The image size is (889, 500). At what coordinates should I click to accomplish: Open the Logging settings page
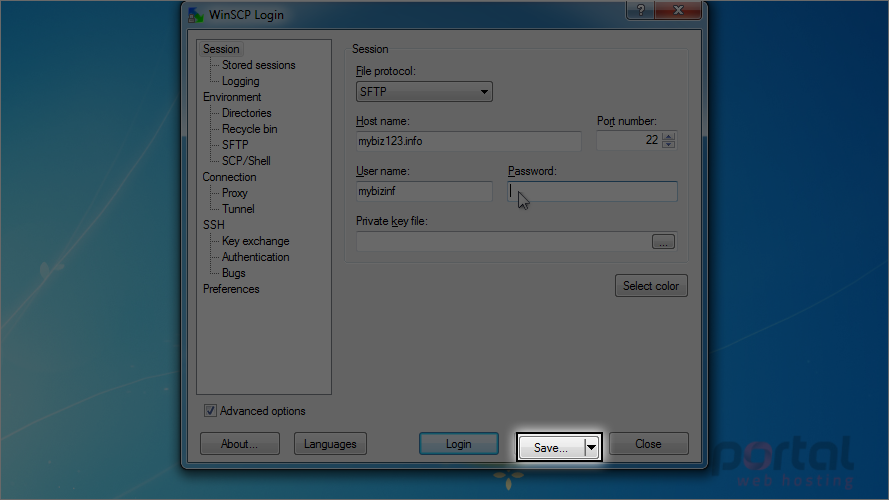[240, 81]
